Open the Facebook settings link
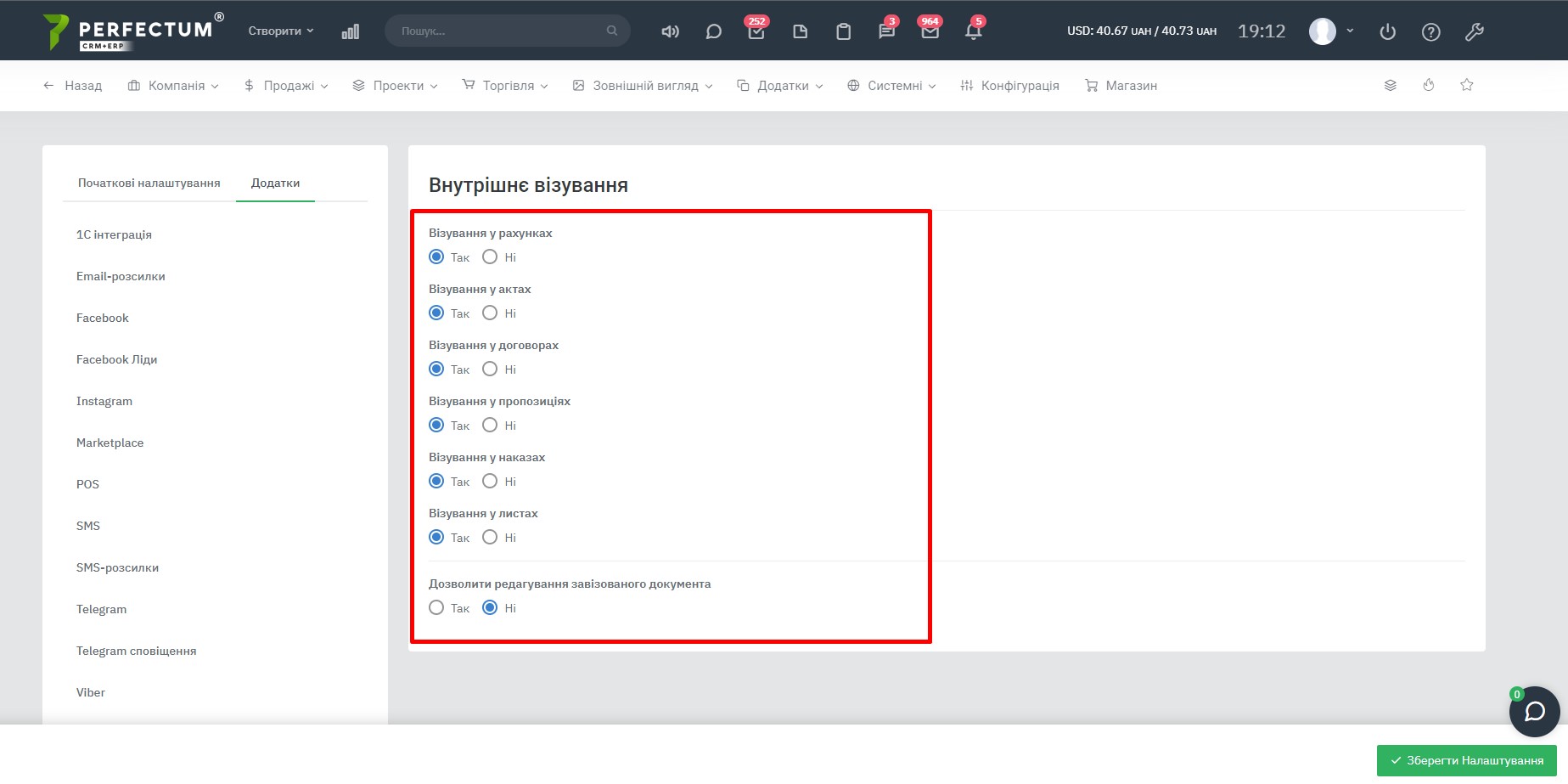 pos(102,318)
